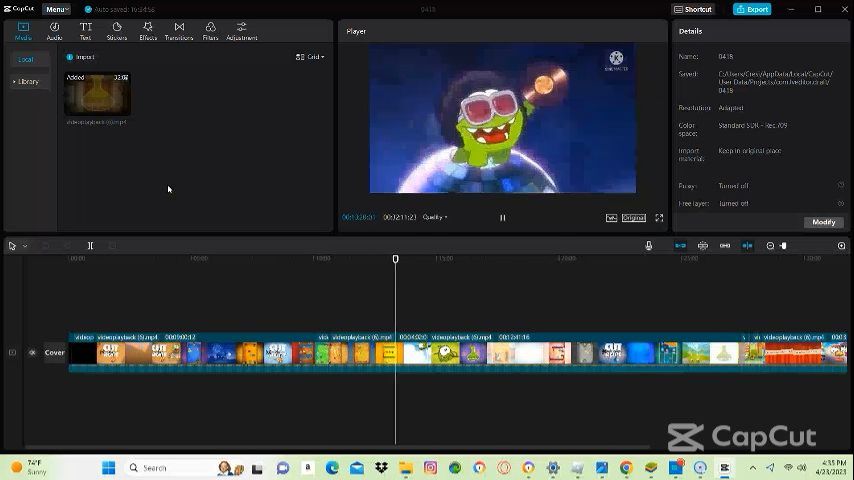
Task: Open the Windows Start menu
Action: [108, 467]
